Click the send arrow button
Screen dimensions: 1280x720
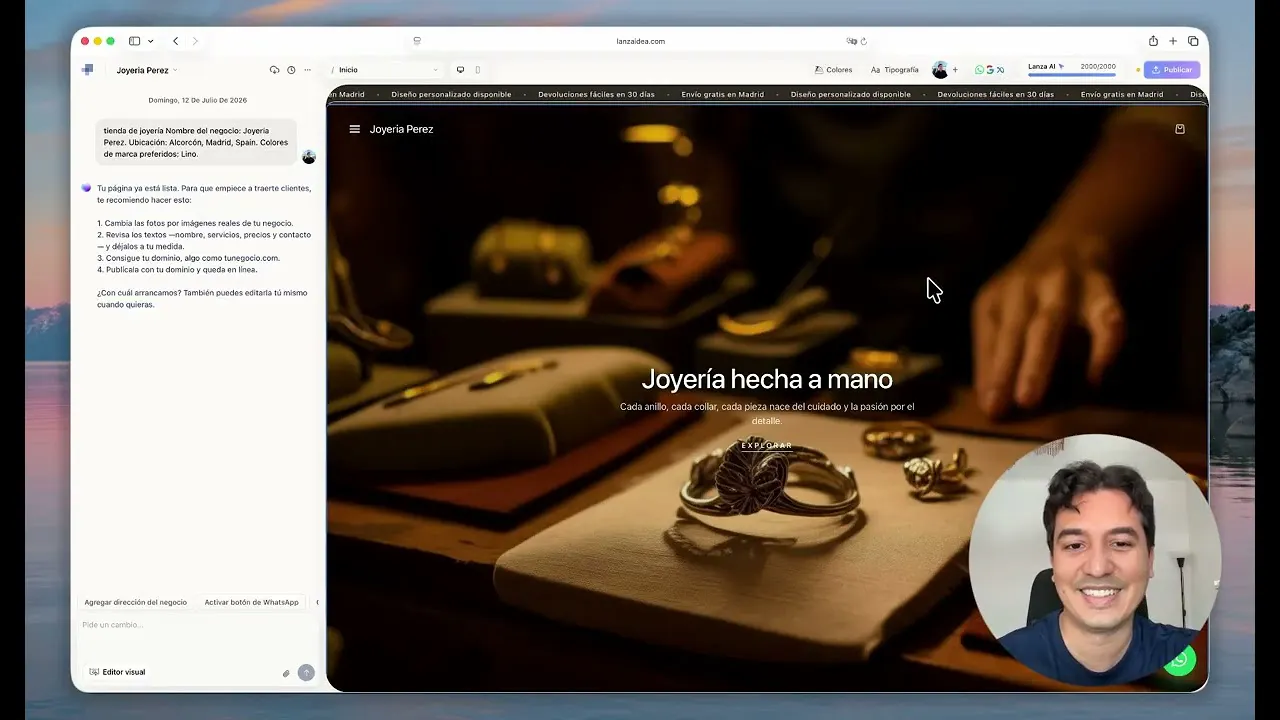click(x=306, y=673)
